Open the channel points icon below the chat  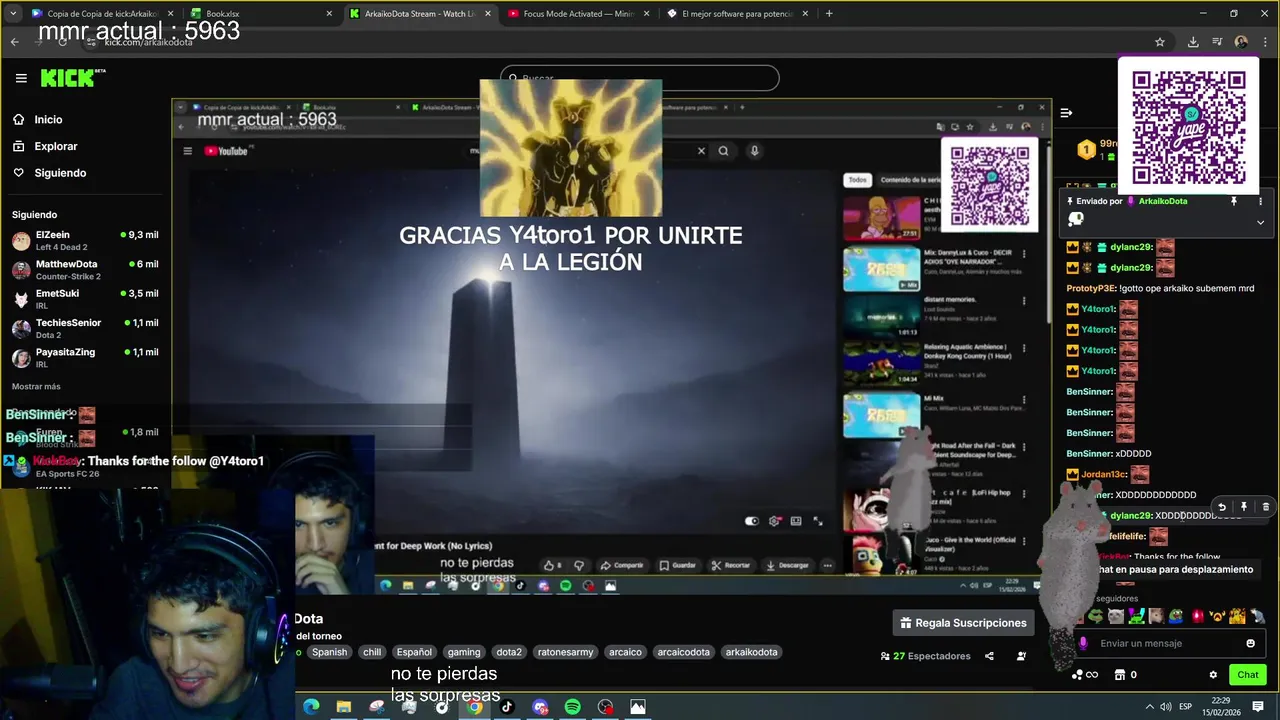click(x=1084, y=675)
